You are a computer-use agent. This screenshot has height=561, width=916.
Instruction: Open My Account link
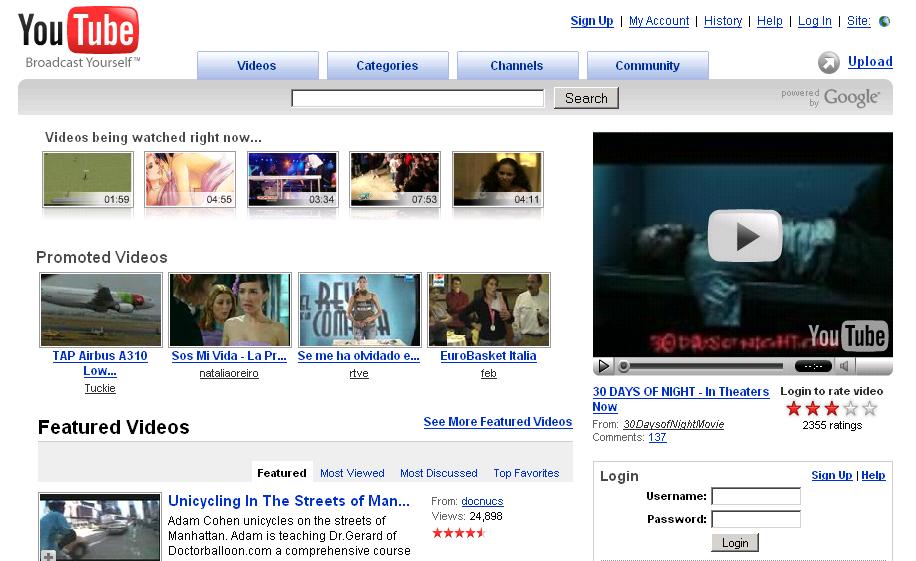[659, 21]
